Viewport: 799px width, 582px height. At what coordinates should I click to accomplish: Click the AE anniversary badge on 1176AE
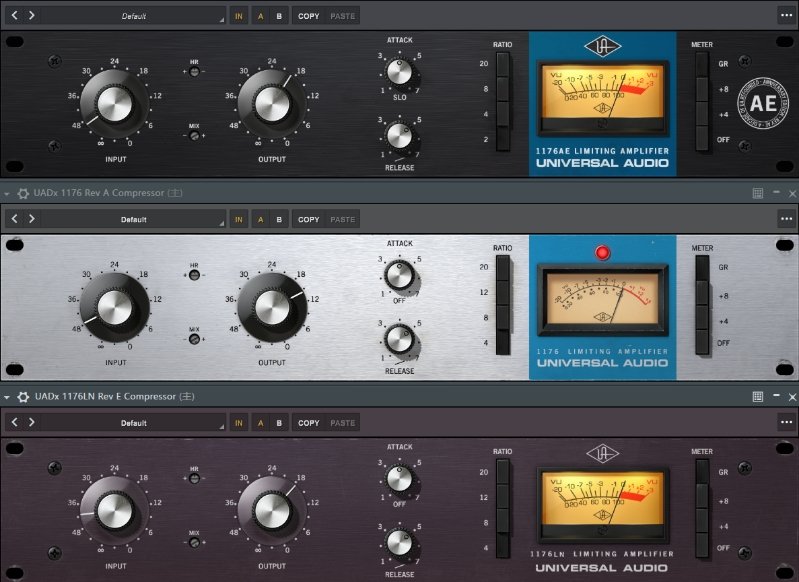763,103
